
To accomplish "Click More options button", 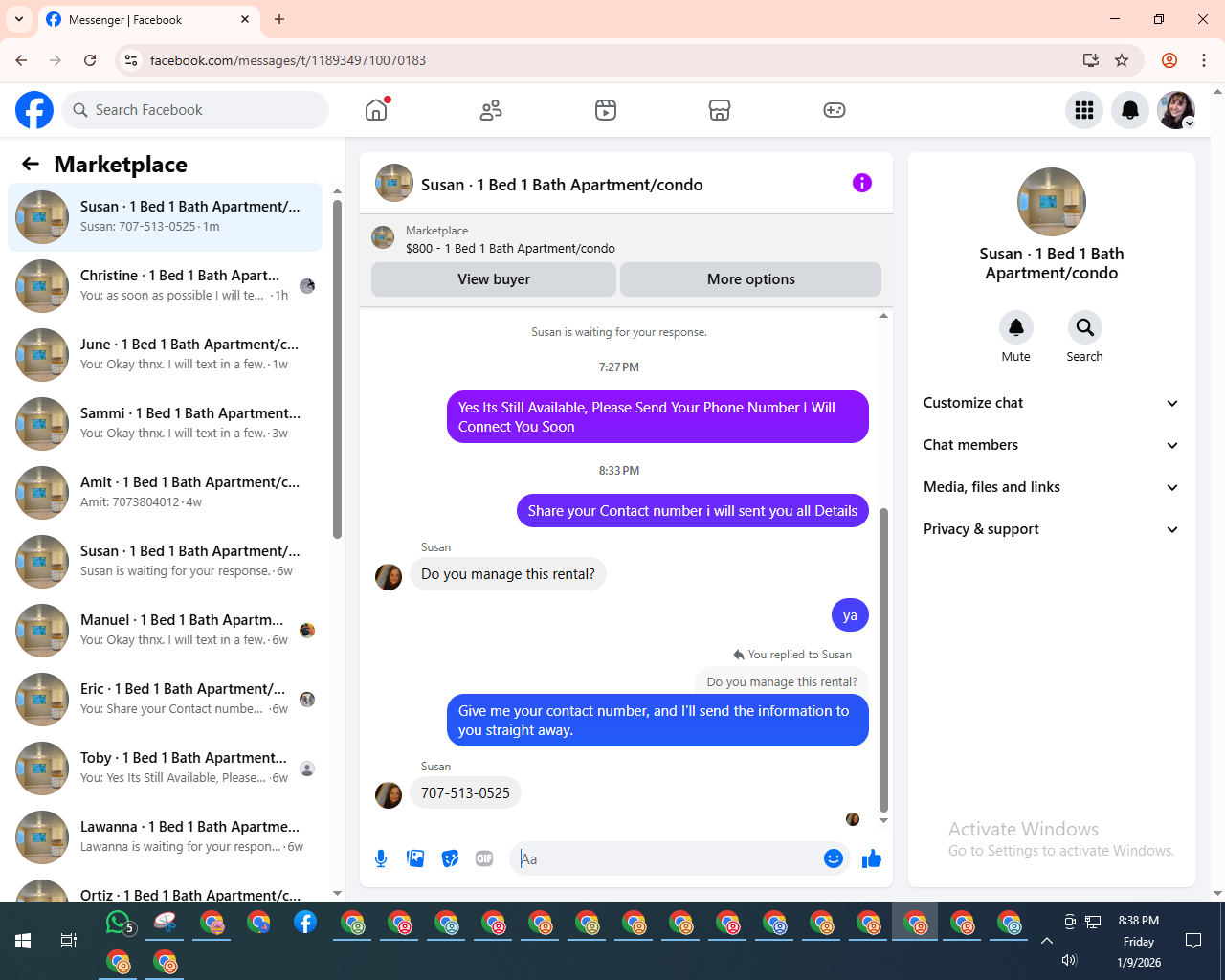I will pos(750,279).
